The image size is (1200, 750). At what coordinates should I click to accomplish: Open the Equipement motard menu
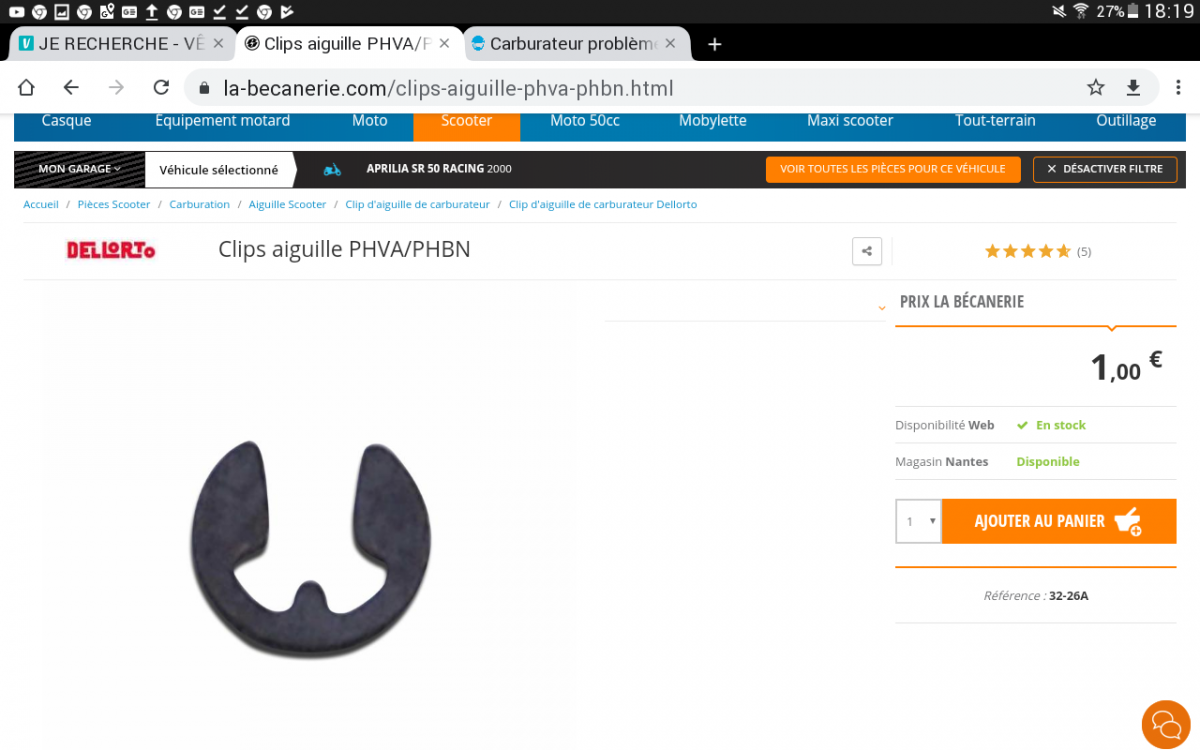(x=222, y=120)
